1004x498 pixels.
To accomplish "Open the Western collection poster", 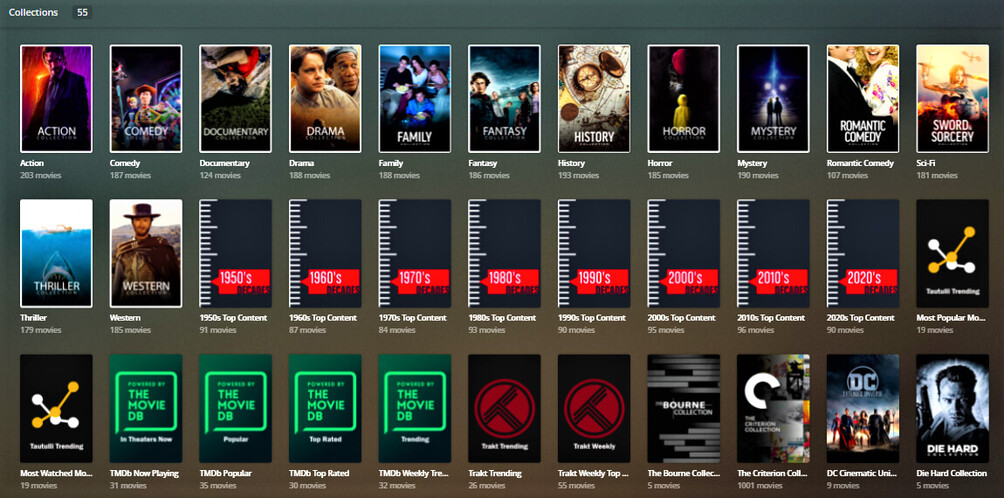I will (146, 253).
